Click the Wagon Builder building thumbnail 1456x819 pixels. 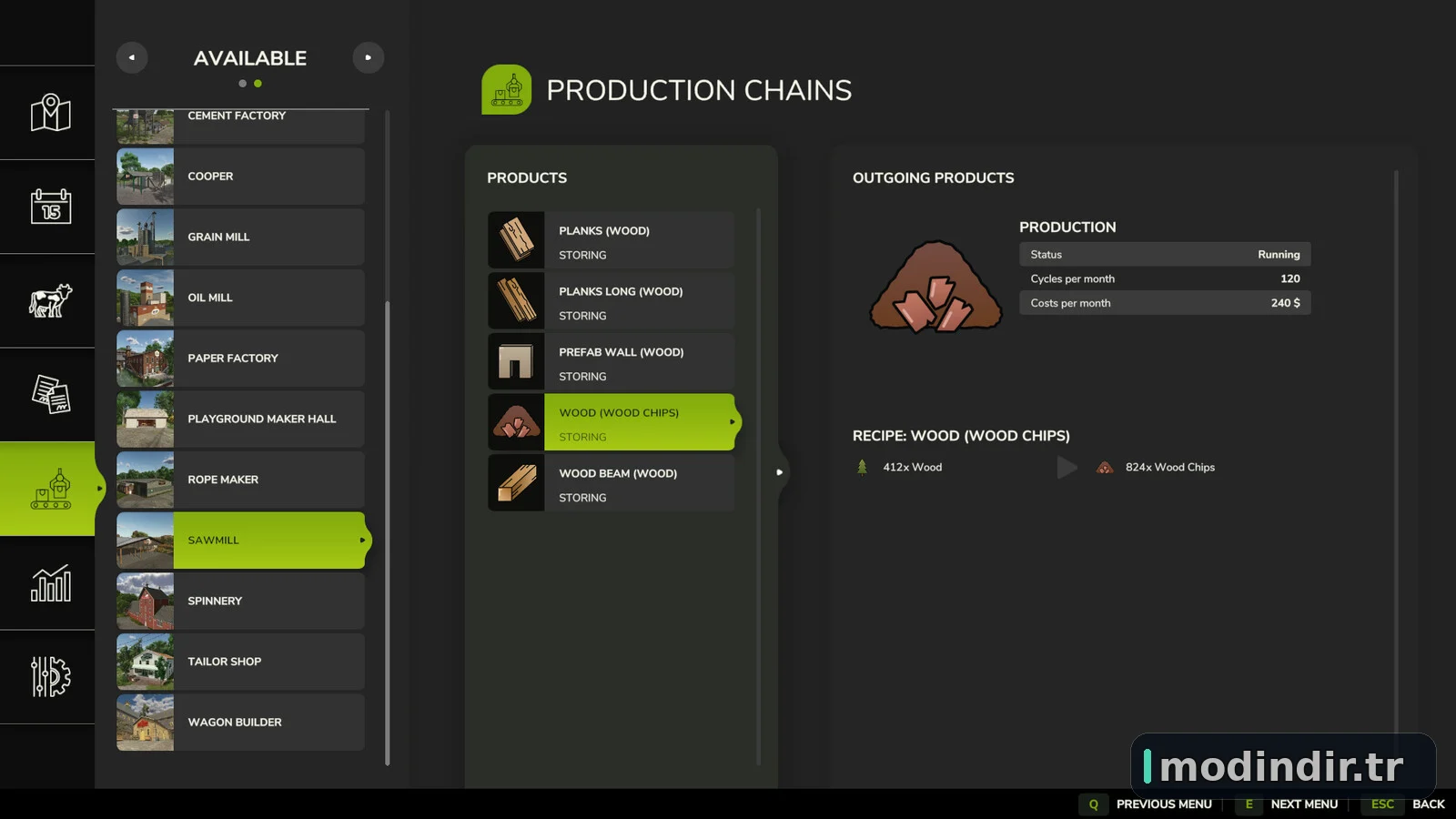(x=145, y=723)
